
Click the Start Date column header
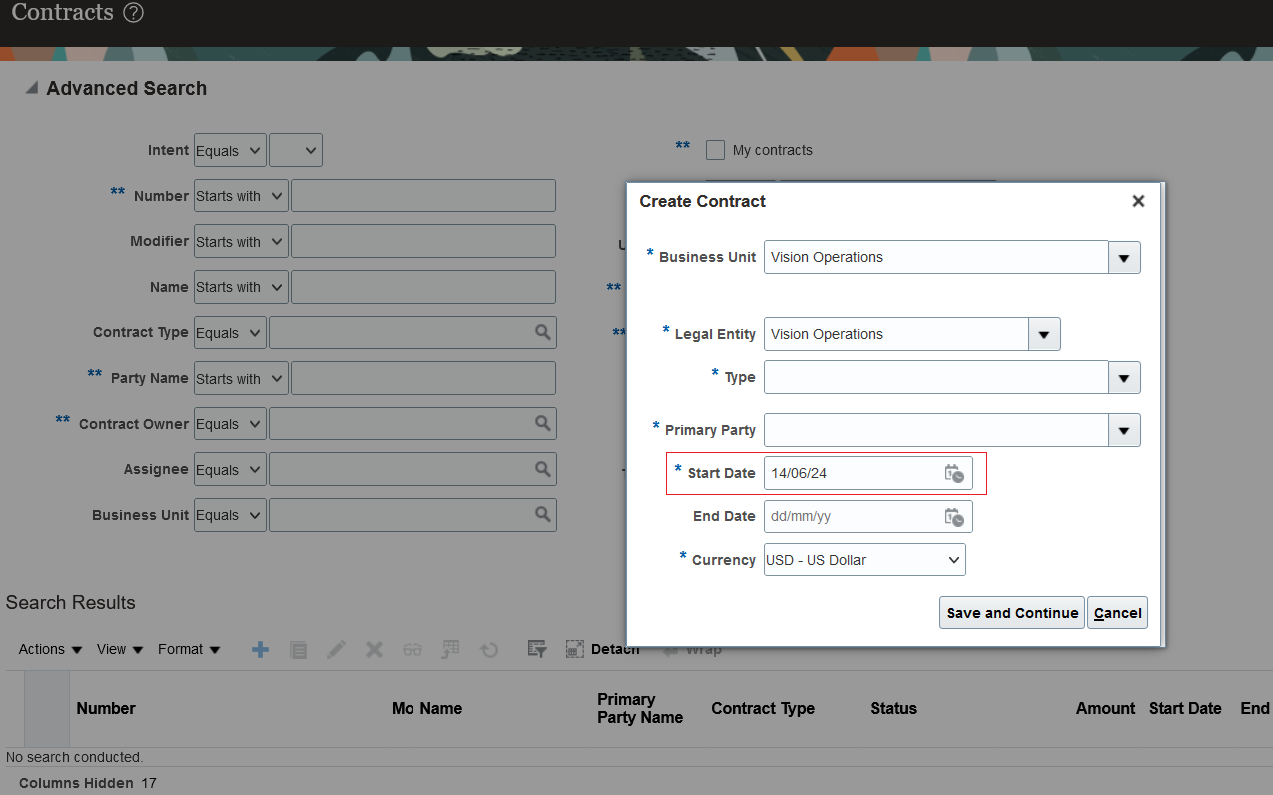[1185, 708]
